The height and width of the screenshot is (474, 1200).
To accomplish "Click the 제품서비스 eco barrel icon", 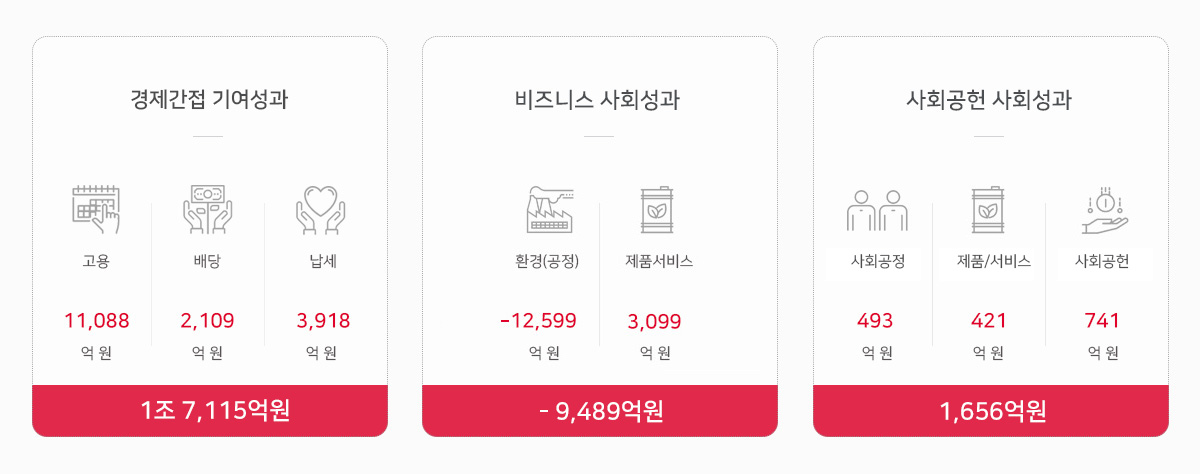I will tap(658, 209).
